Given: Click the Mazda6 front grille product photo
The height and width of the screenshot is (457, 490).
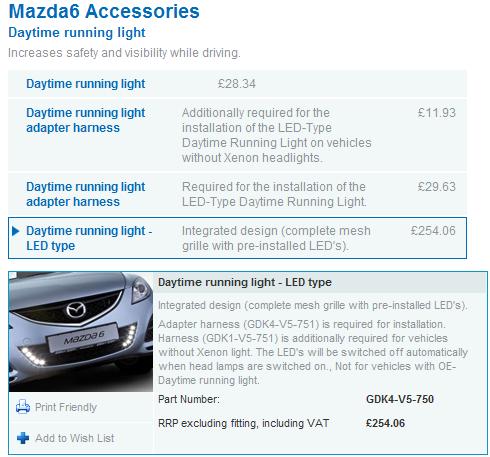Looking at the screenshot, I should click(x=81, y=332).
